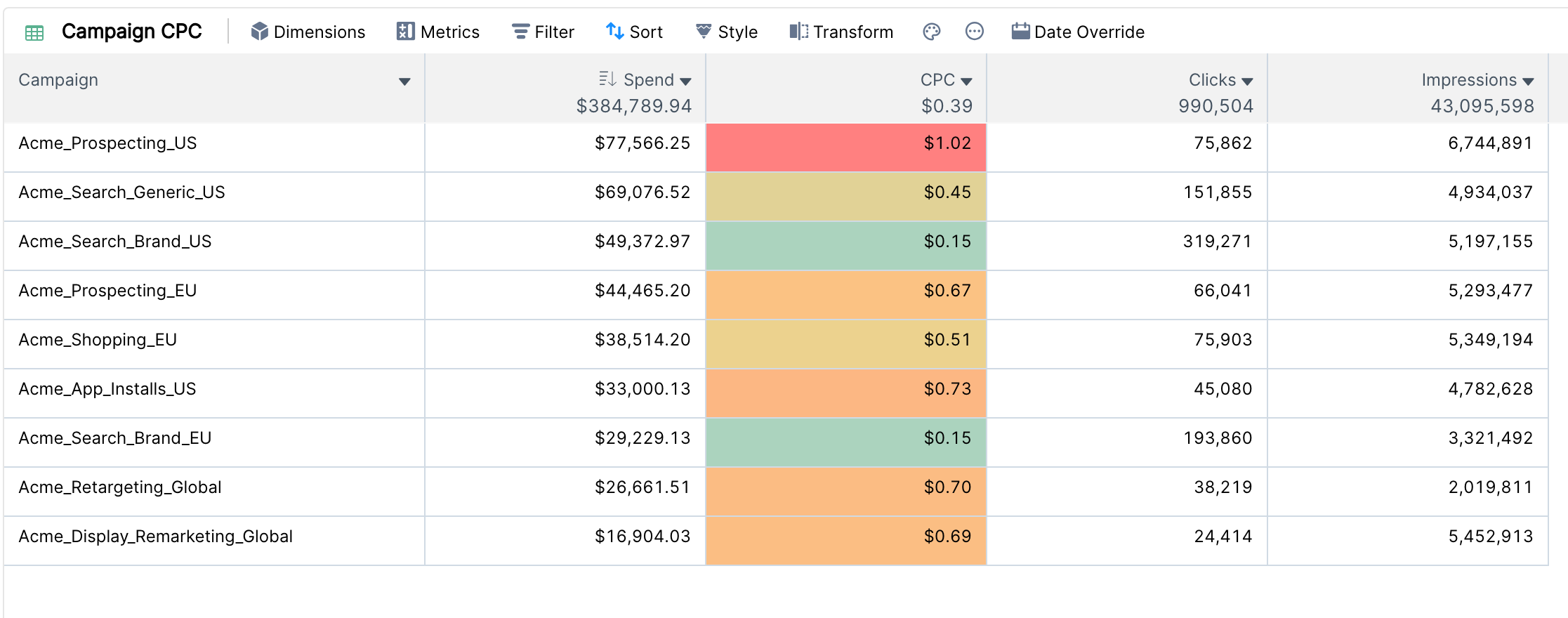The height and width of the screenshot is (618, 1568).
Task: Select the Acme_Shopping_EU campaign name
Action: (x=98, y=340)
